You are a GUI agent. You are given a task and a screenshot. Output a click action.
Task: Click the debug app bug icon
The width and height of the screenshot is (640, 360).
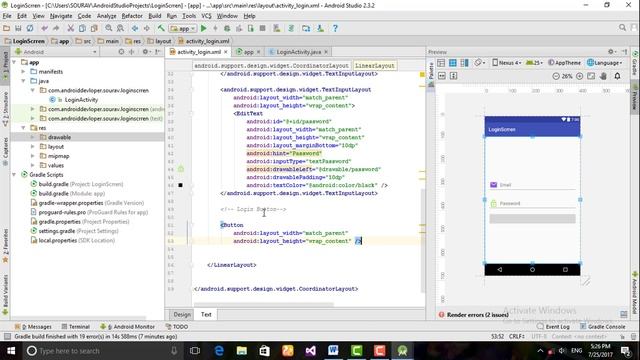227,28
